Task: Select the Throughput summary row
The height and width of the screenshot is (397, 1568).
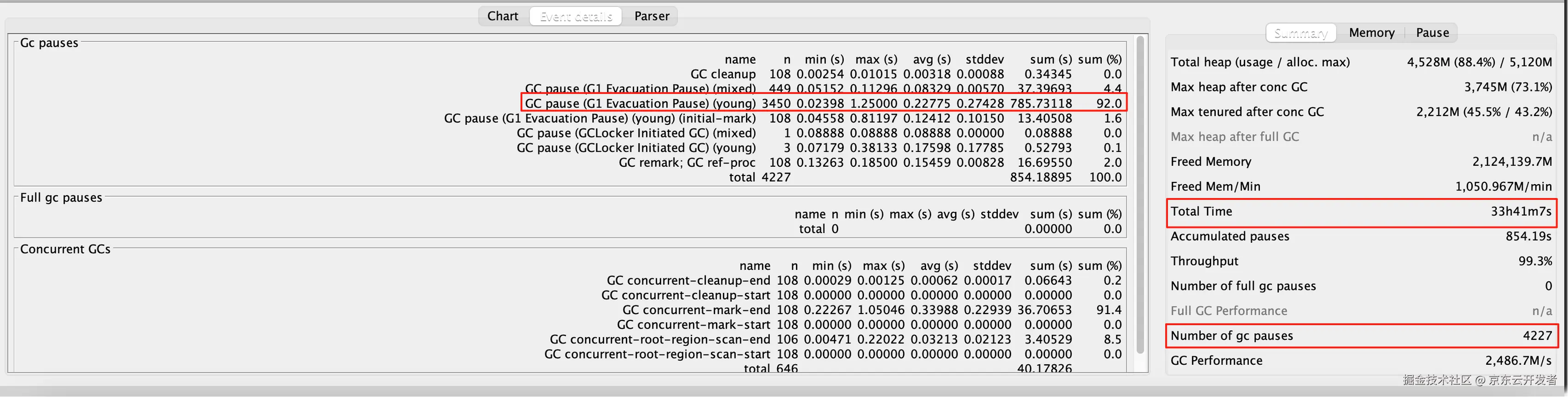Action: tap(1361, 261)
